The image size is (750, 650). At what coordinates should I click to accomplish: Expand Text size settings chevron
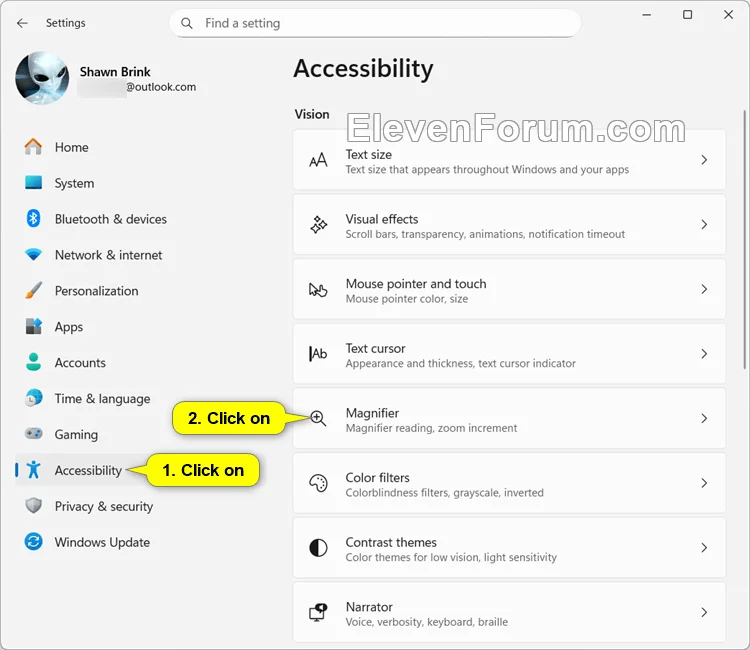tap(704, 160)
